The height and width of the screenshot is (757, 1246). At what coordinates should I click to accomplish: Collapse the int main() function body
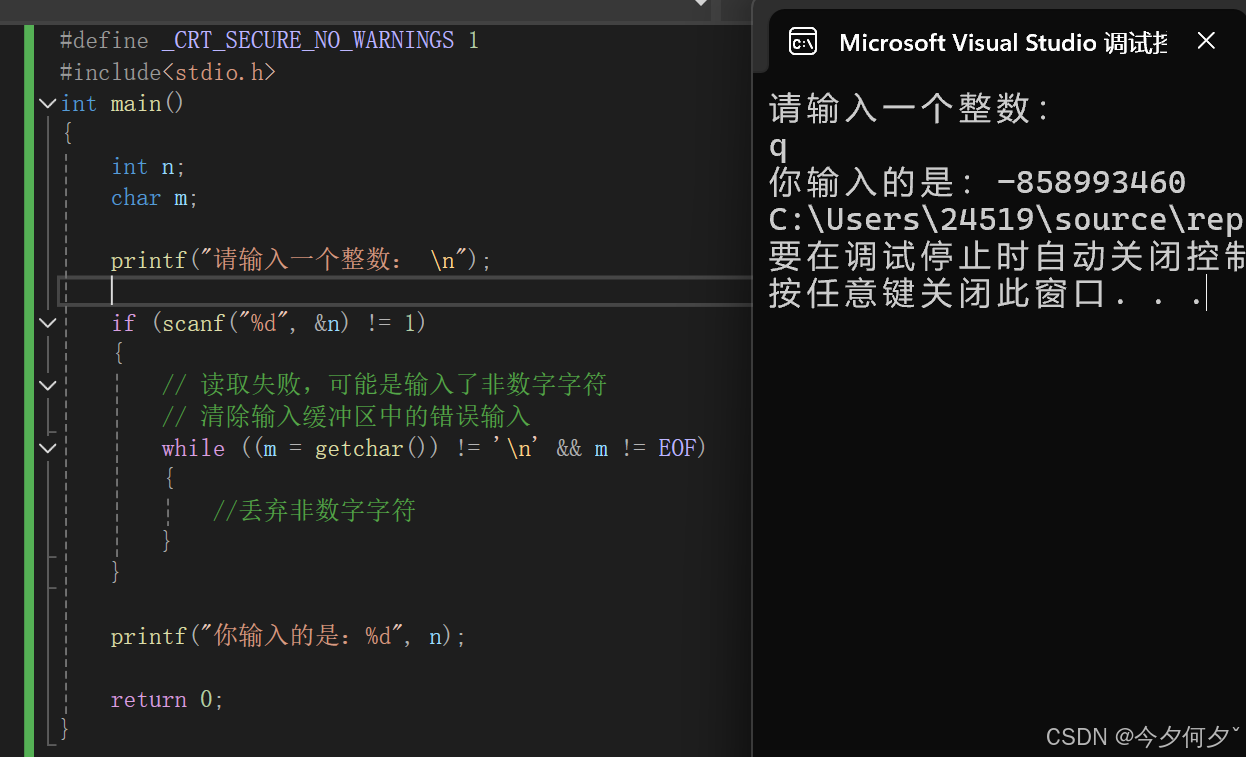click(x=47, y=103)
